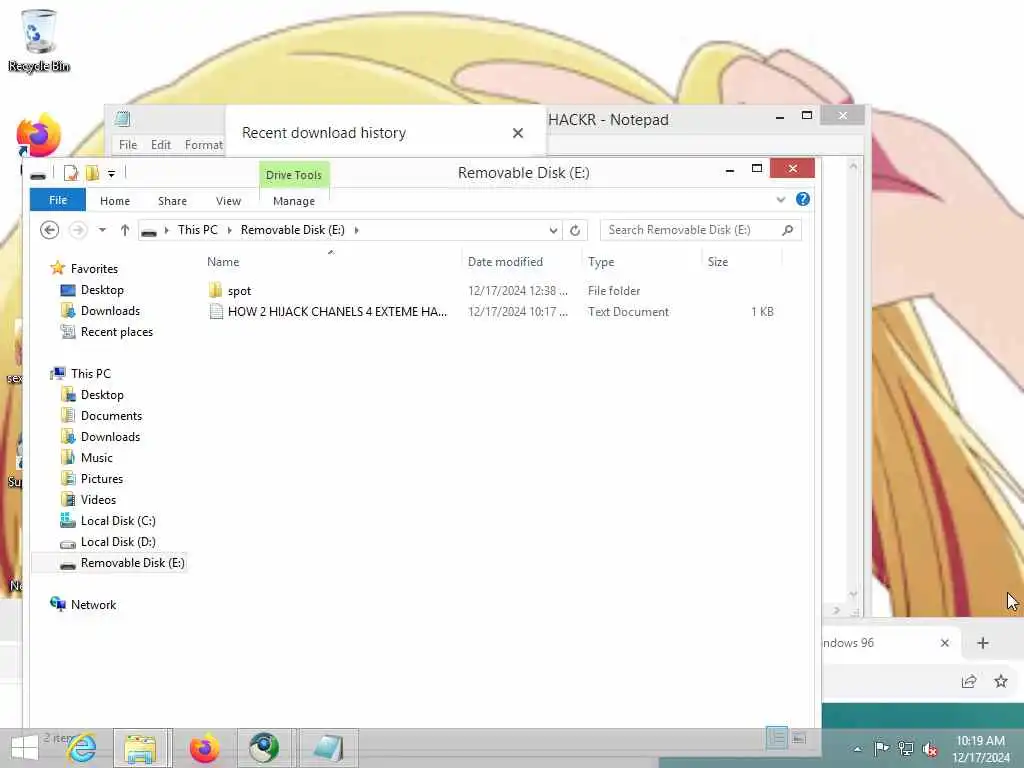Open the Edit menu in Notepad

click(161, 144)
